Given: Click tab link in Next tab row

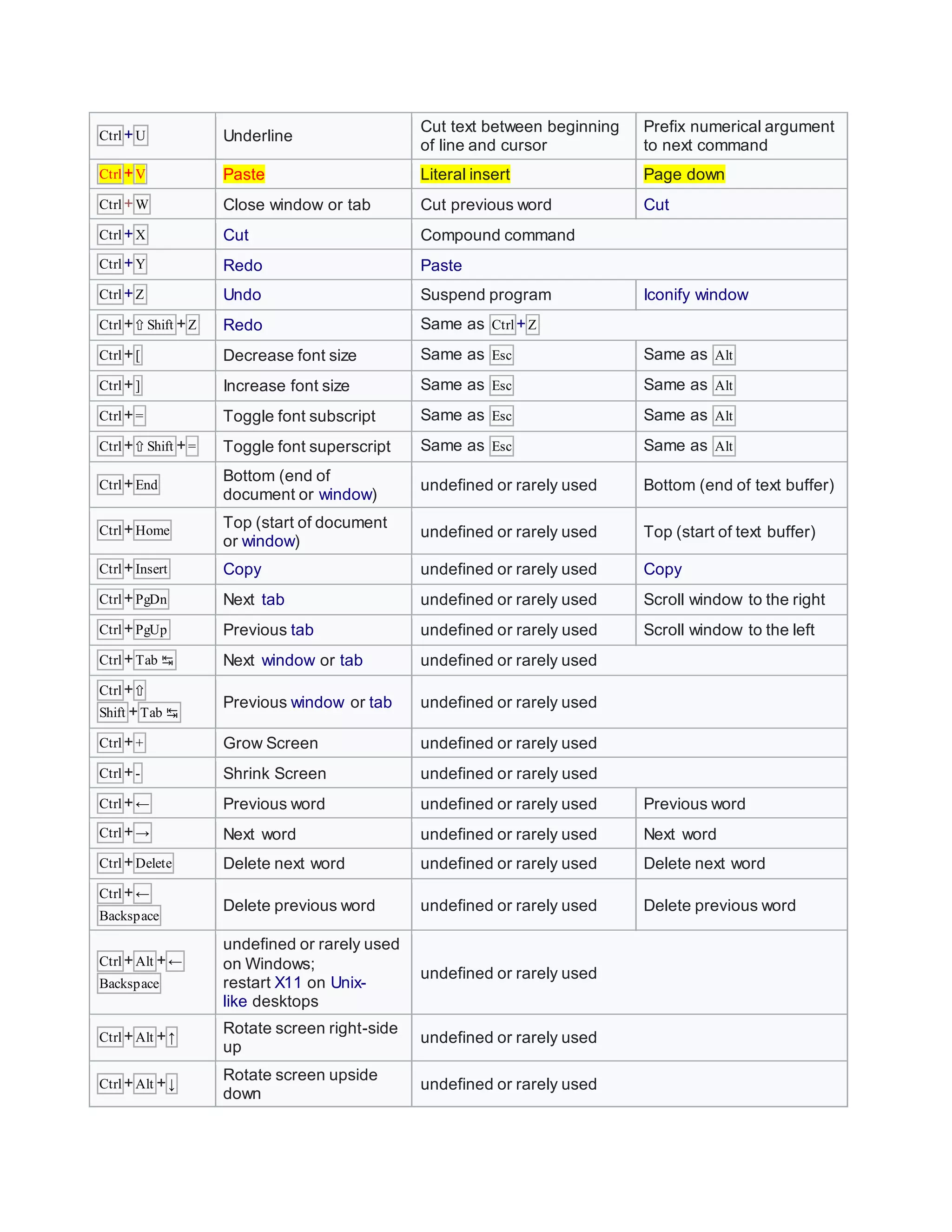Looking at the screenshot, I should click(x=273, y=600).
